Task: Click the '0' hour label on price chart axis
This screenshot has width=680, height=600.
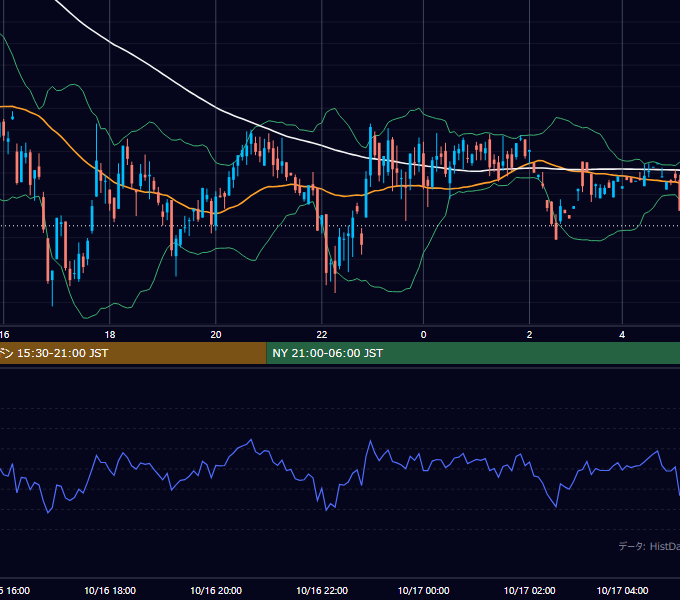Action: click(x=423, y=335)
